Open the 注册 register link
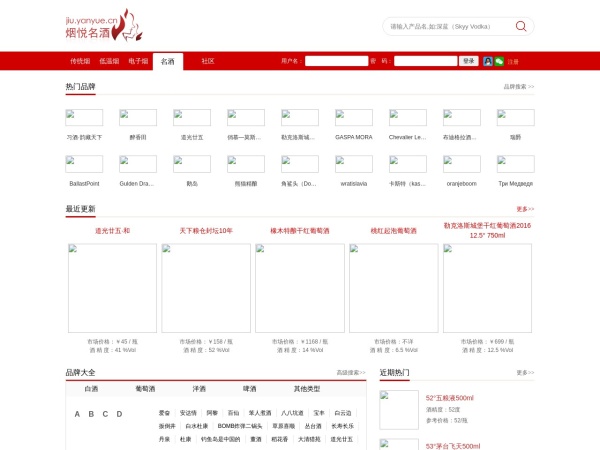Image resolution: width=600 pixels, height=450 pixels. pos(513,62)
